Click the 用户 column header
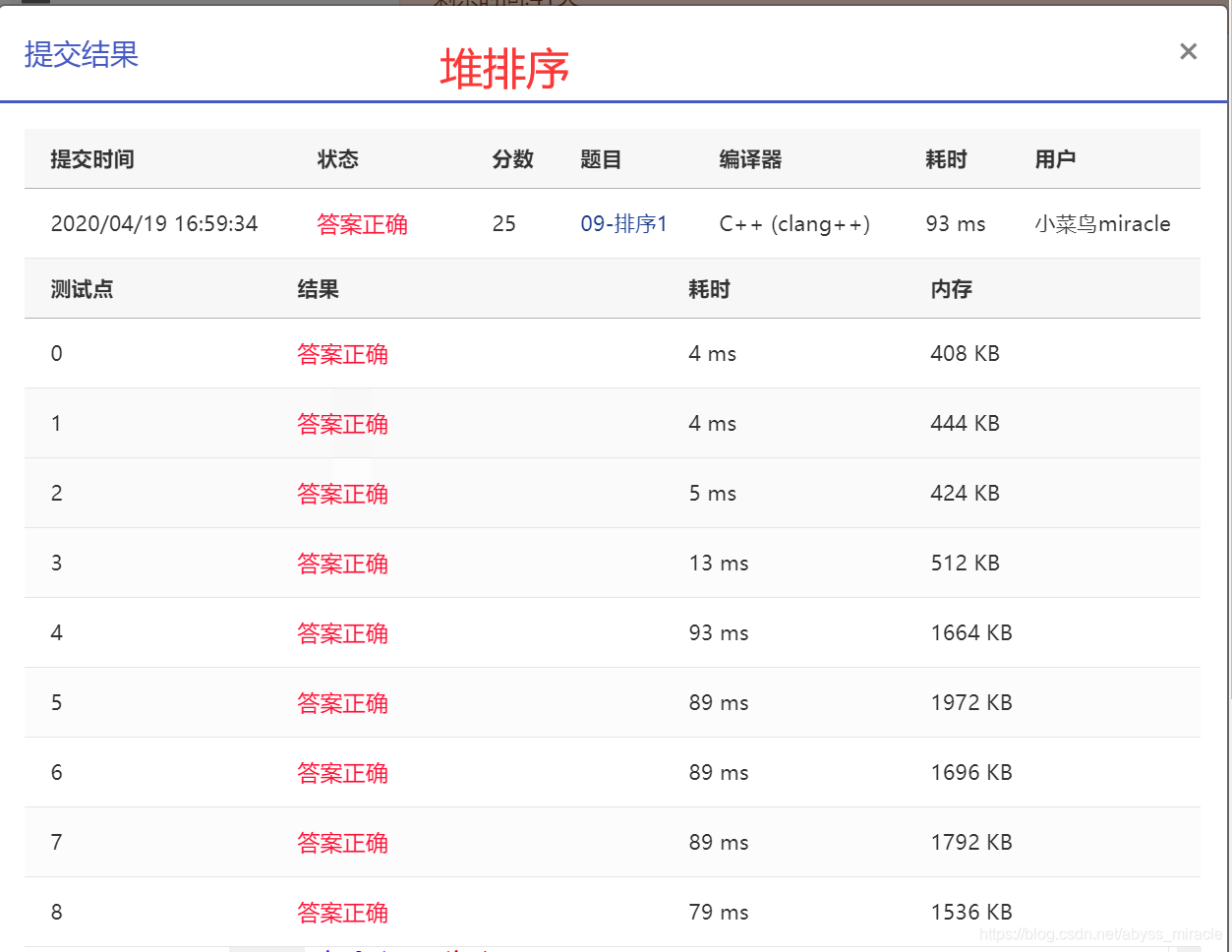Screen dimensions: 1232x952 tap(1055, 159)
